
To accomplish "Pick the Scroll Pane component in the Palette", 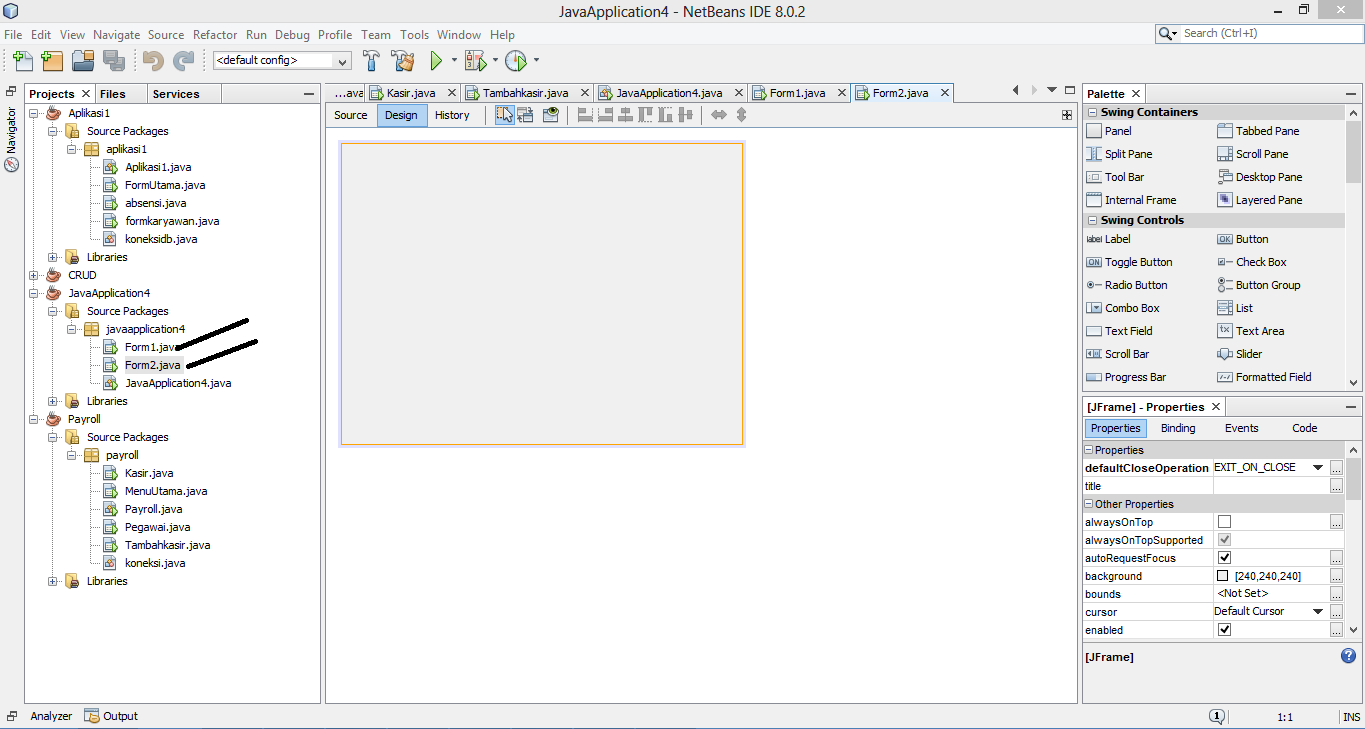I will (x=1253, y=154).
